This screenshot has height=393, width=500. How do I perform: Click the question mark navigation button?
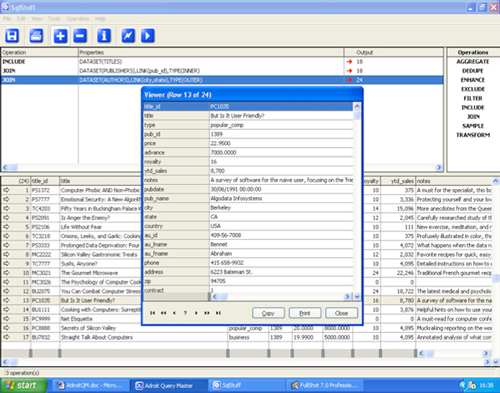(x=185, y=313)
